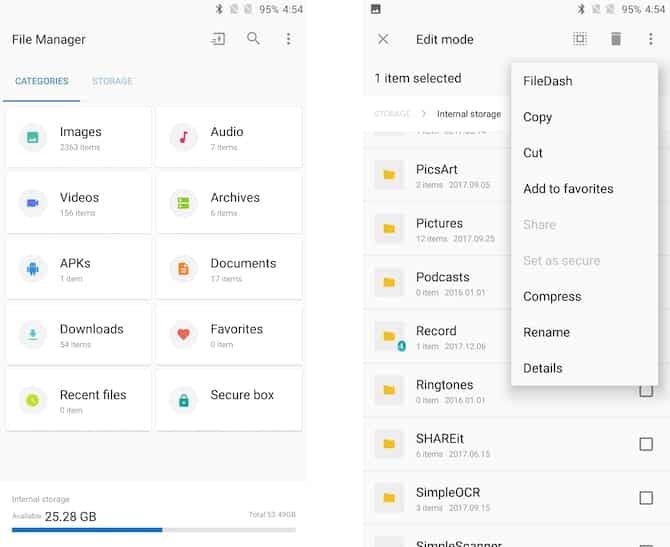Switch to the STORAGE tab
Screen dimensions: 670x547
tap(112, 81)
